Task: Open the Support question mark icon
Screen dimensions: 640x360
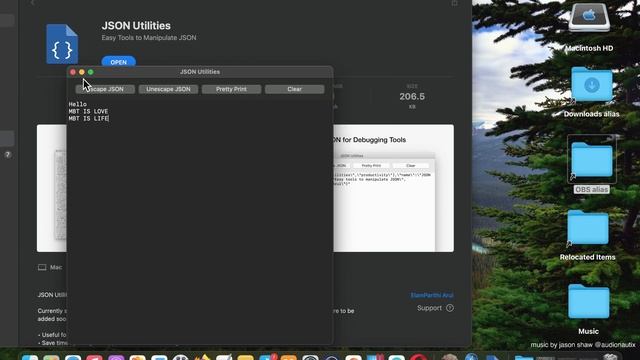Action: pyautogui.click(x=450, y=308)
